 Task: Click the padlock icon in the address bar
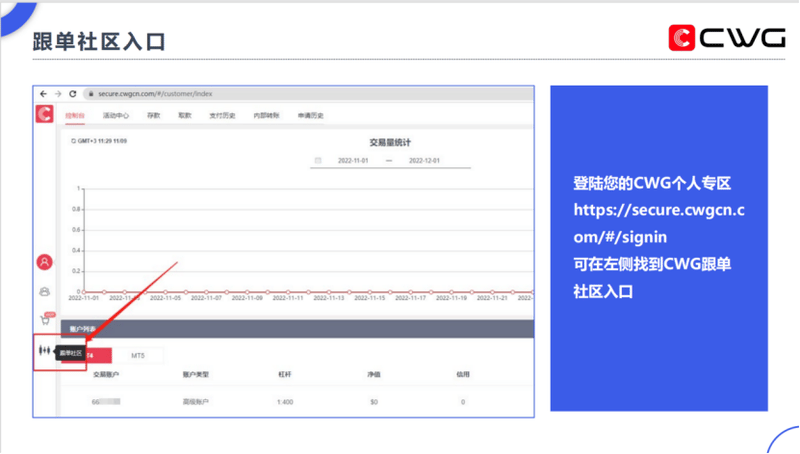point(91,94)
